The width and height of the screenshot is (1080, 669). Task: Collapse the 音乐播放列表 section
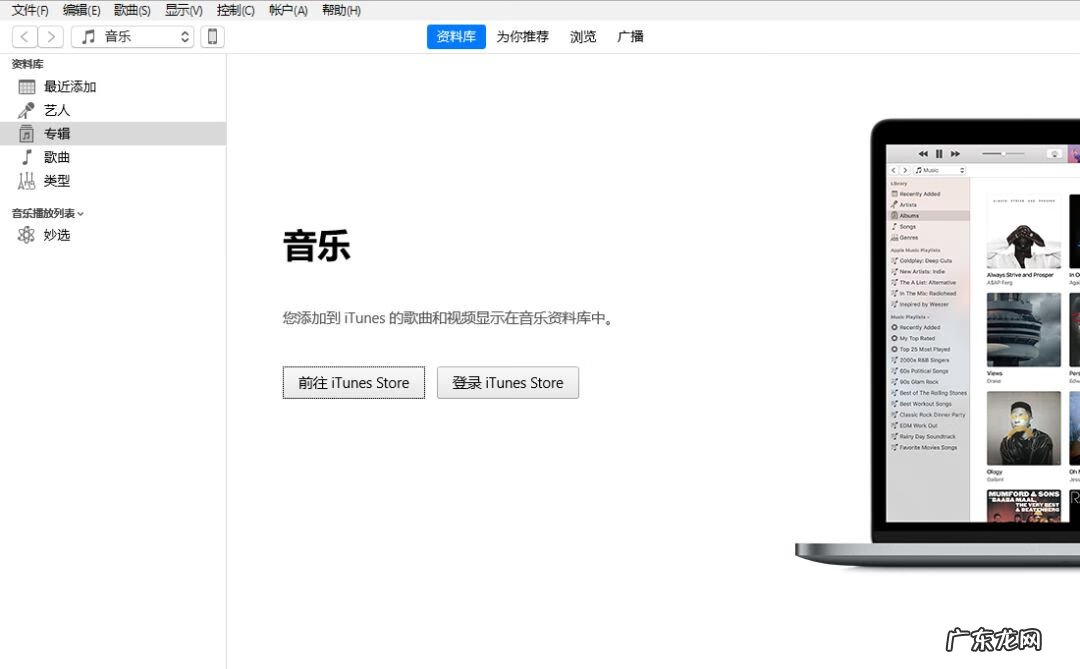pyautogui.click(x=81, y=214)
